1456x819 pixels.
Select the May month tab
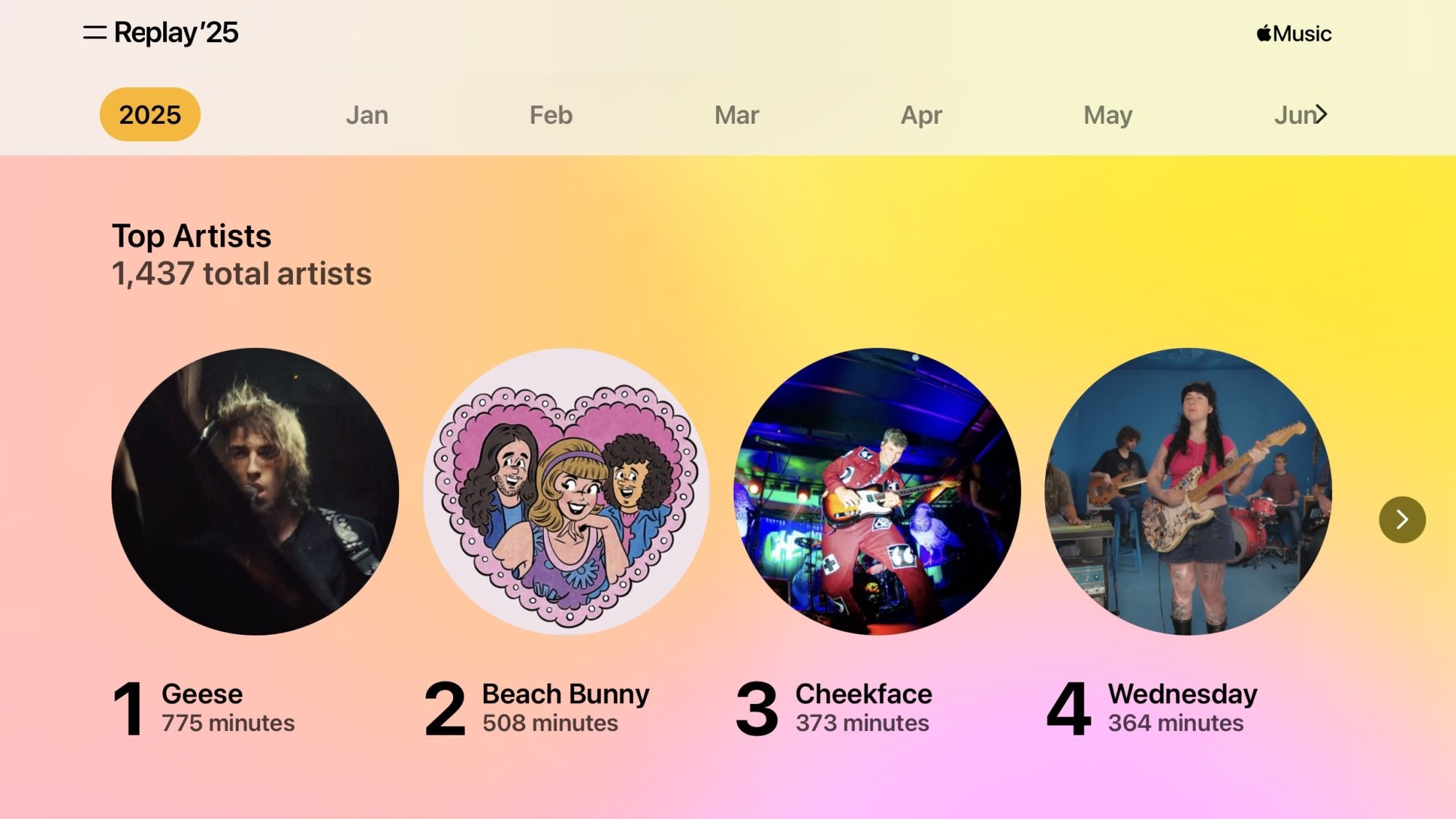tap(1108, 115)
